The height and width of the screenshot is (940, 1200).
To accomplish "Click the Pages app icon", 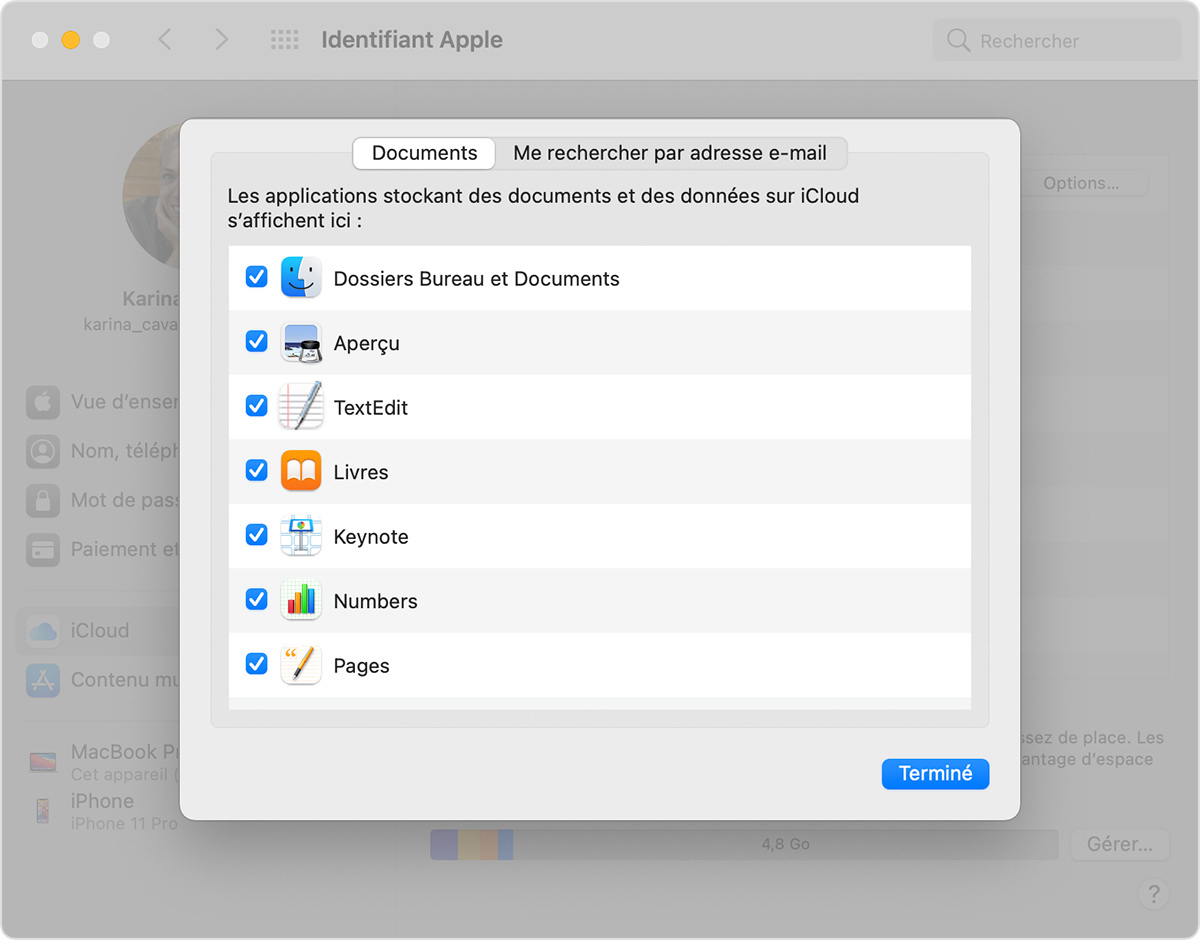I will [301, 665].
